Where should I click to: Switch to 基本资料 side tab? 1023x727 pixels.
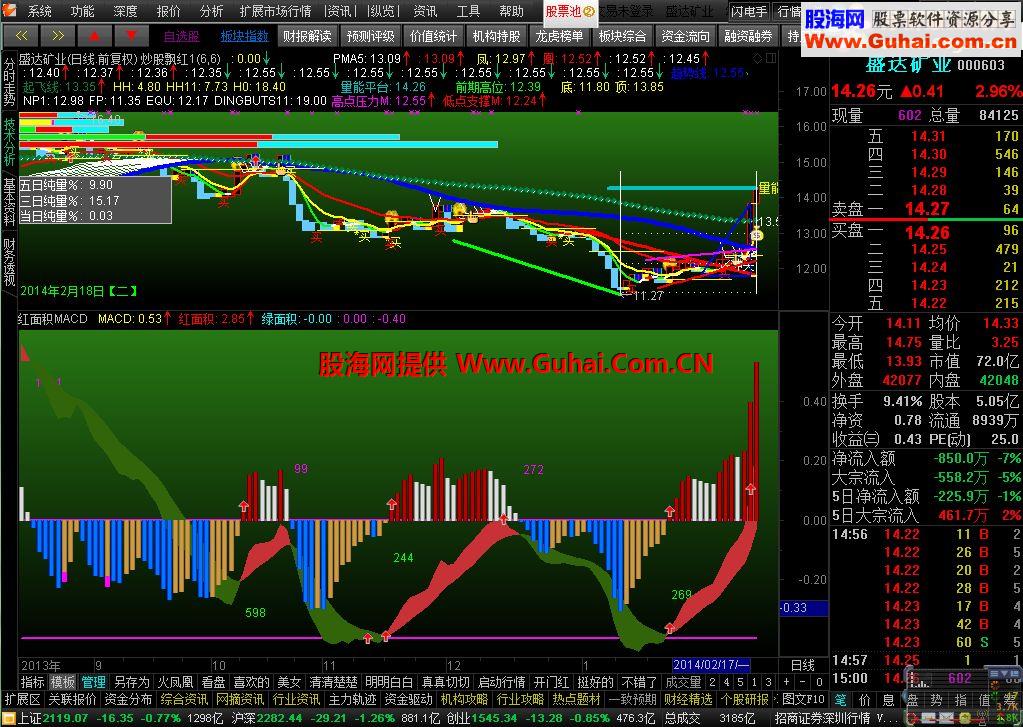point(9,202)
